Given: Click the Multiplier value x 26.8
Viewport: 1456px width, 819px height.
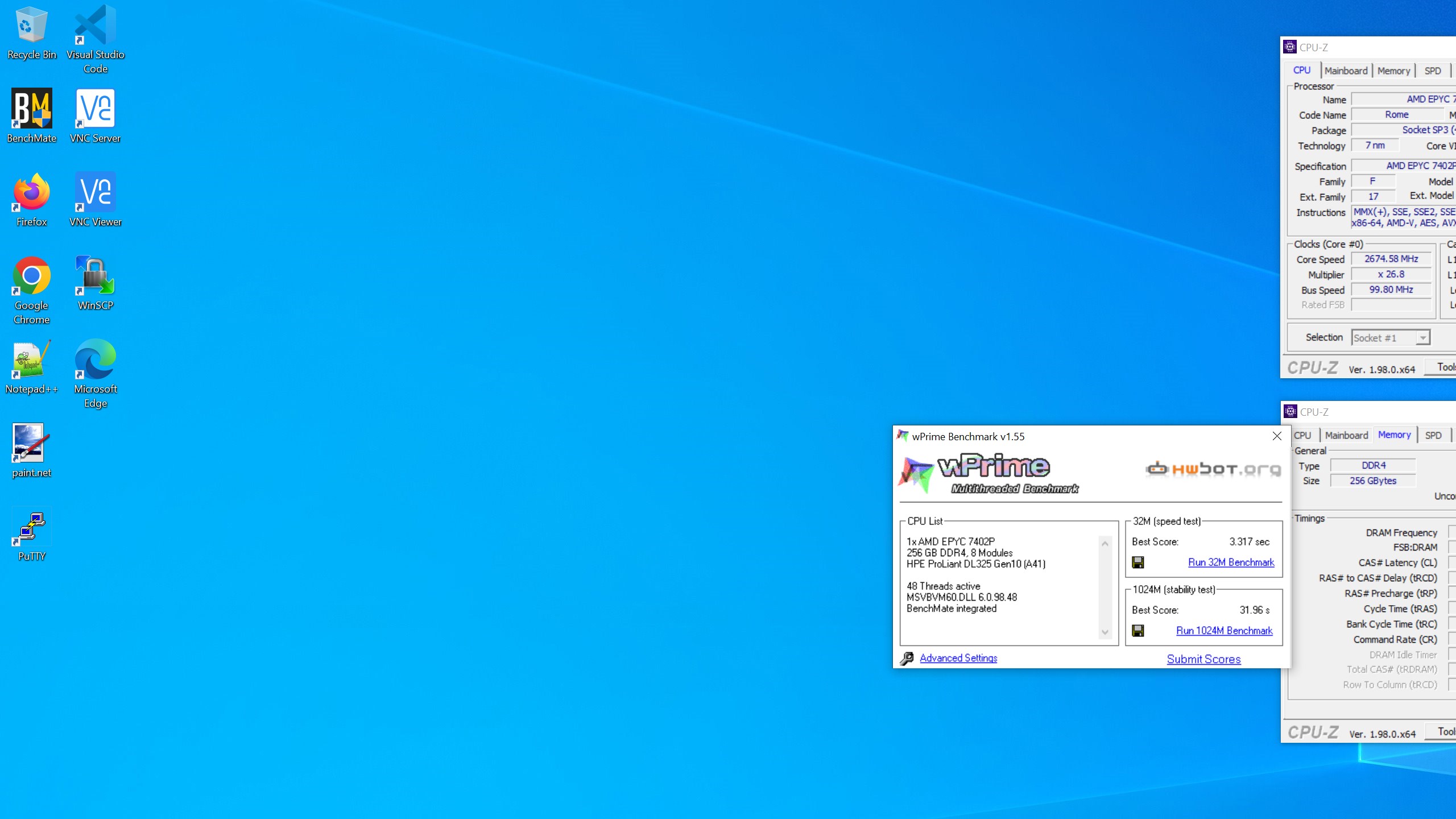Looking at the screenshot, I should (1391, 274).
